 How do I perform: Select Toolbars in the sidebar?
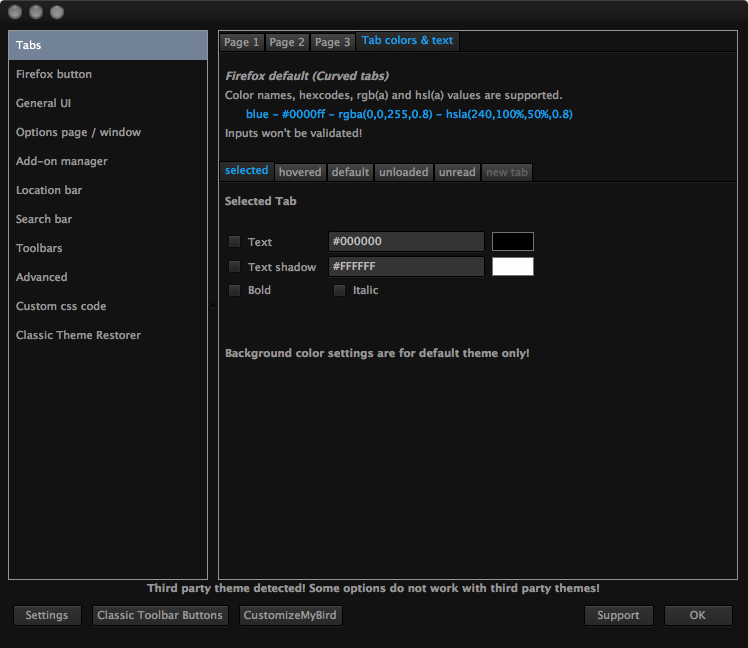108,248
